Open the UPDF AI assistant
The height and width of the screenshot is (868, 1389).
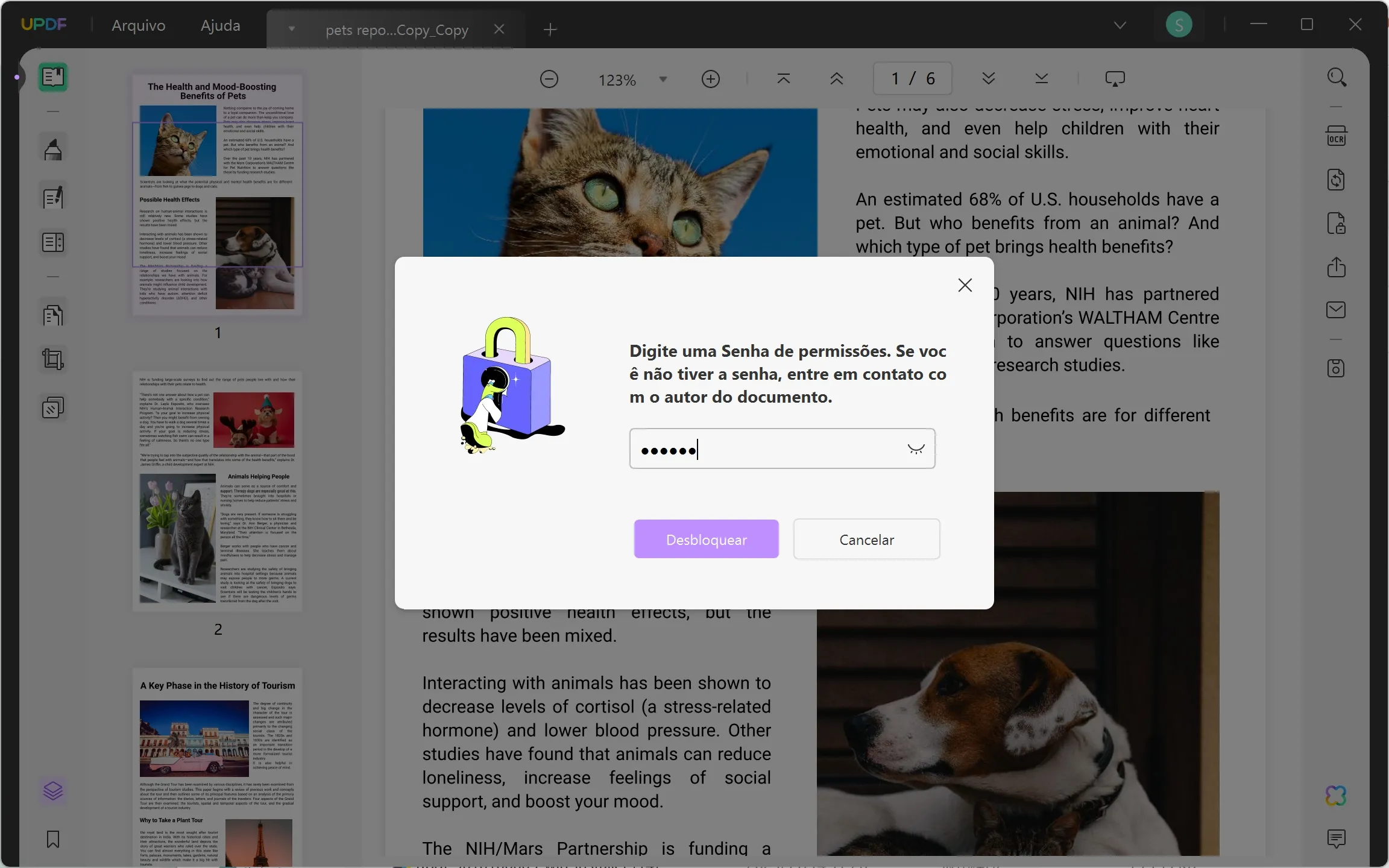1336,796
